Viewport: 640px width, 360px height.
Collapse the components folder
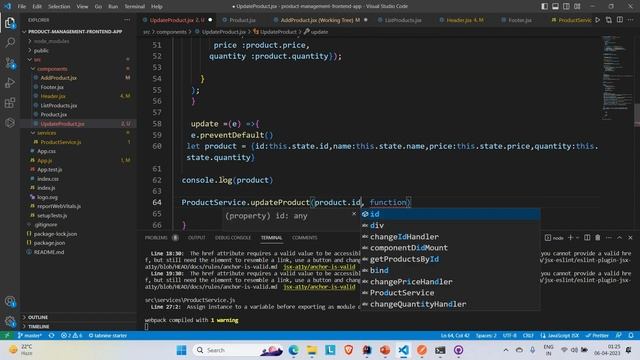point(52,69)
